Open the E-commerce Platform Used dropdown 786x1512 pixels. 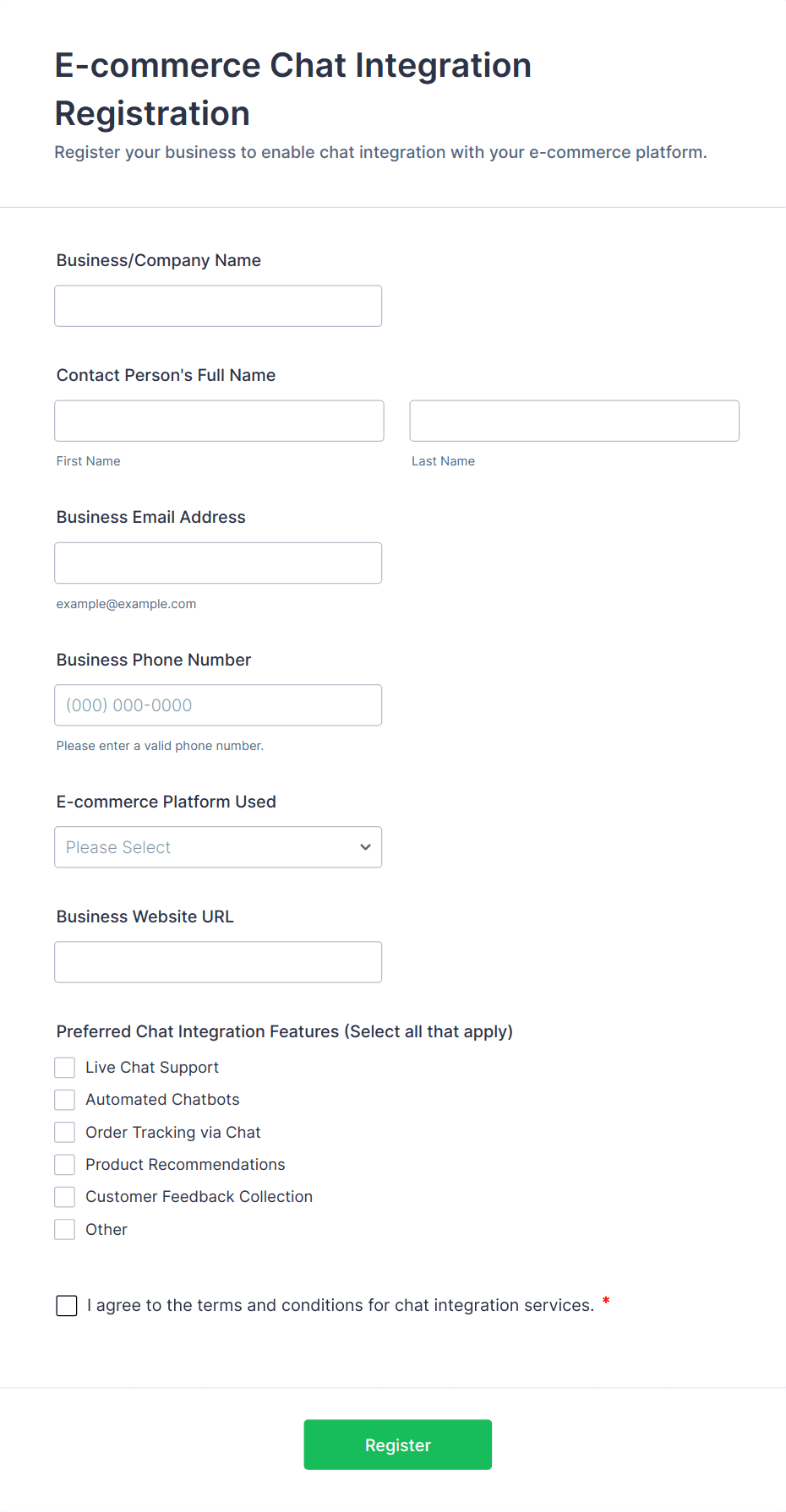point(218,847)
